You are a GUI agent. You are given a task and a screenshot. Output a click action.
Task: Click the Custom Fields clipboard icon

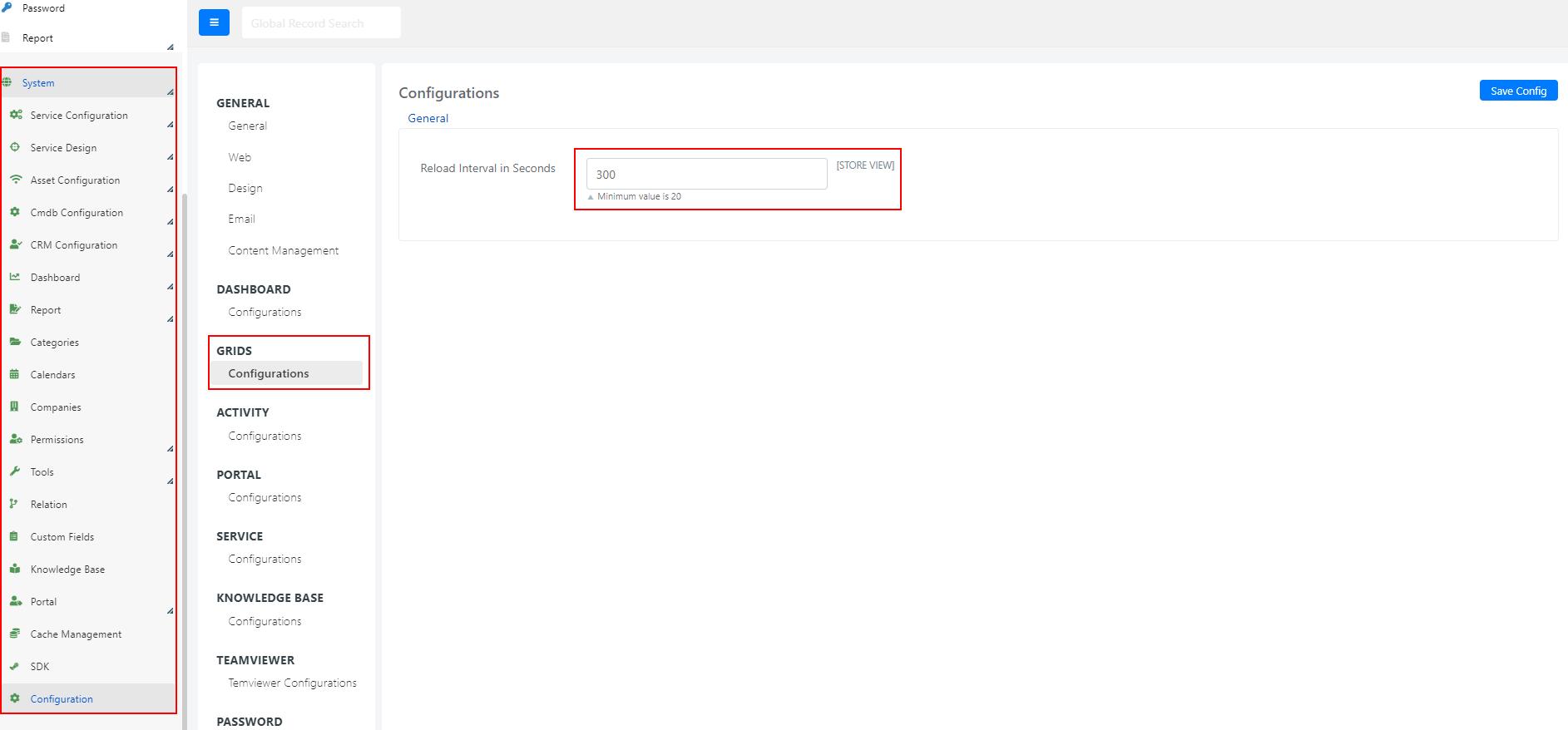(14, 536)
